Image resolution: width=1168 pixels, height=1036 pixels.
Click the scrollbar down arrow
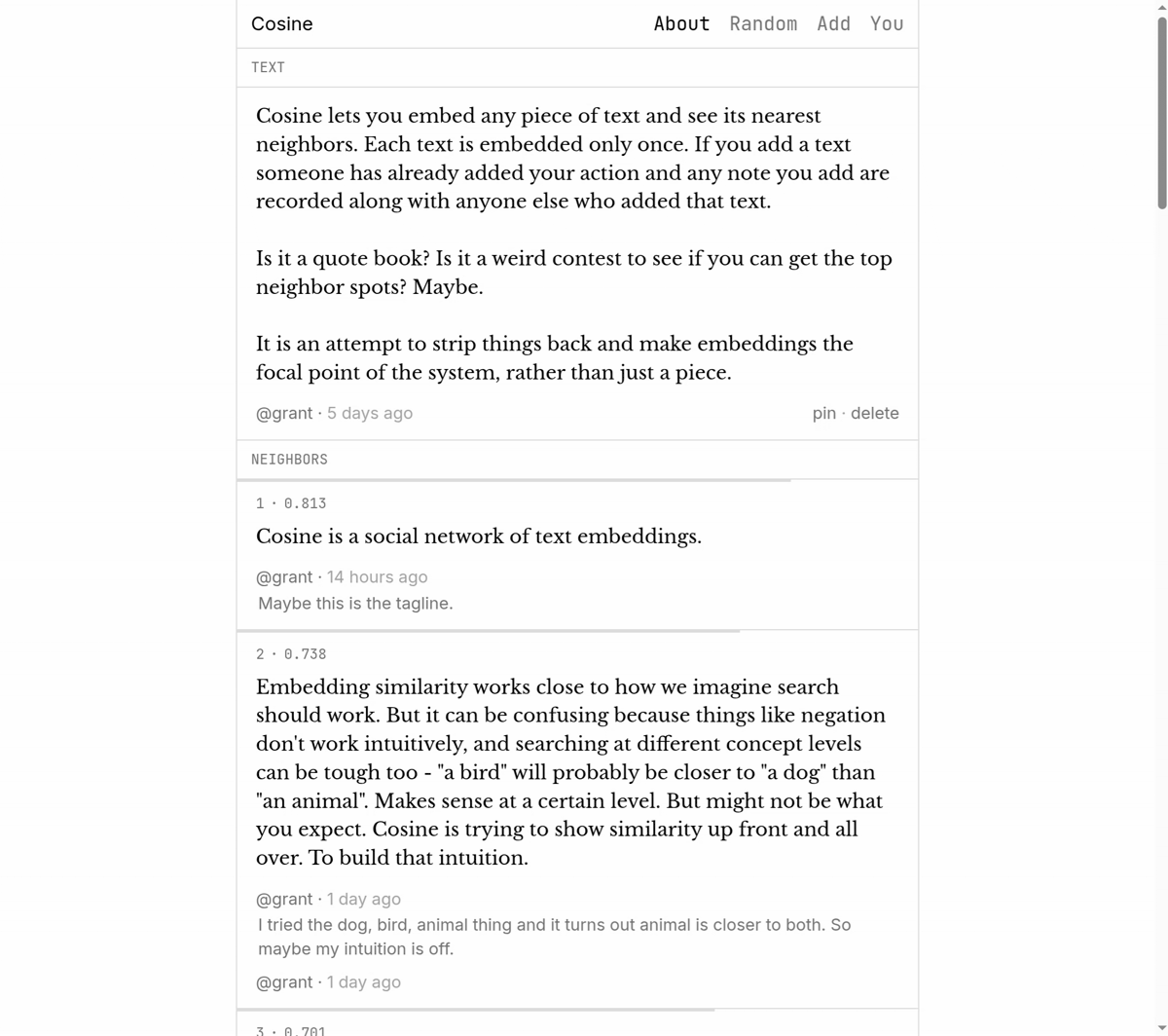(1161, 1029)
